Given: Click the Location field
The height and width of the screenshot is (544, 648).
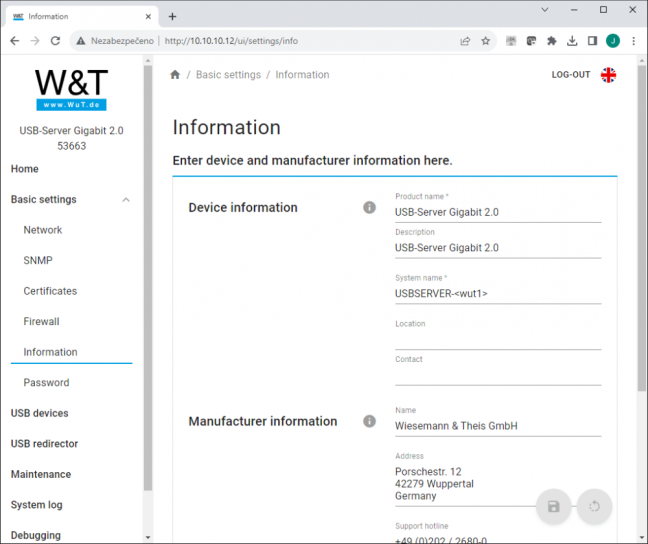Looking at the screenshot, I should (498, 340).
